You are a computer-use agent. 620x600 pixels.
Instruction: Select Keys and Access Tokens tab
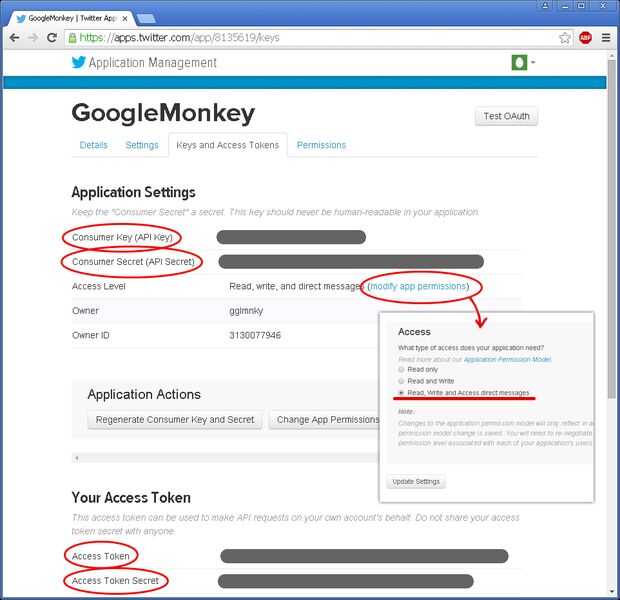click(228, 145)
